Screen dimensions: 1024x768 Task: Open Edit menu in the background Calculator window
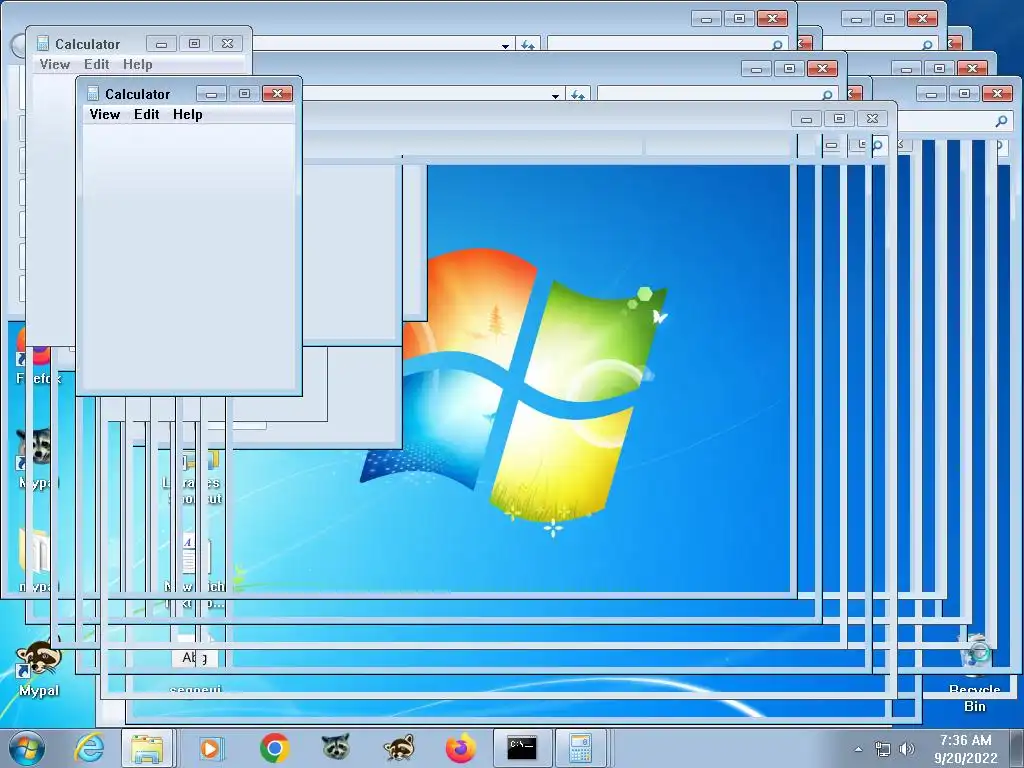[x=96, y=64]
